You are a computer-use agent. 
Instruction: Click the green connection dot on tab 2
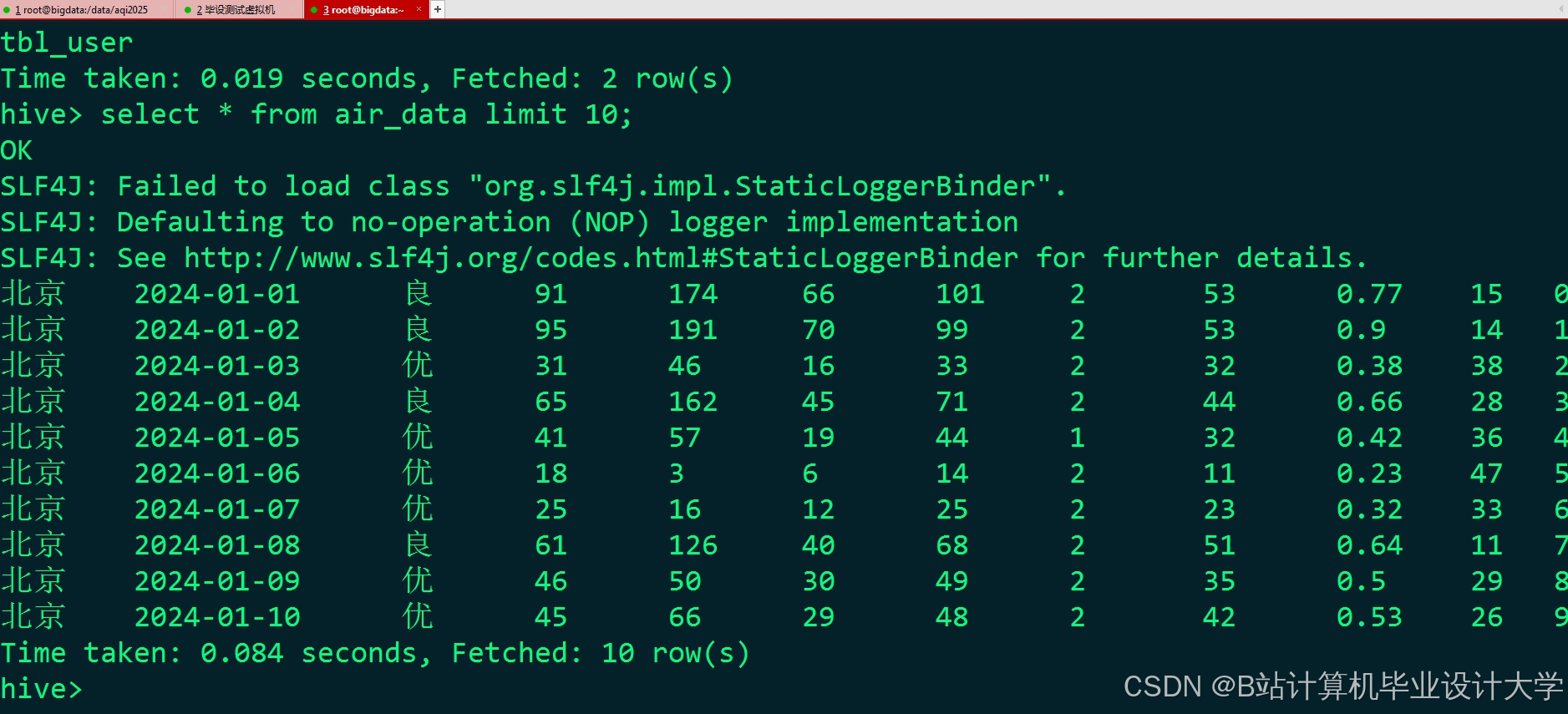(x=188, y=10)
